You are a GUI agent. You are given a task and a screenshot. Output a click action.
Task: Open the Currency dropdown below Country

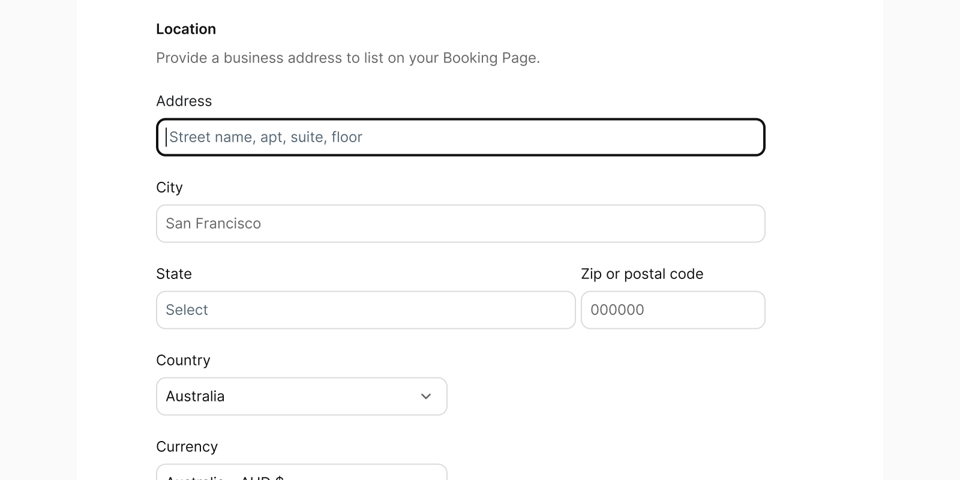coord(301,472)
